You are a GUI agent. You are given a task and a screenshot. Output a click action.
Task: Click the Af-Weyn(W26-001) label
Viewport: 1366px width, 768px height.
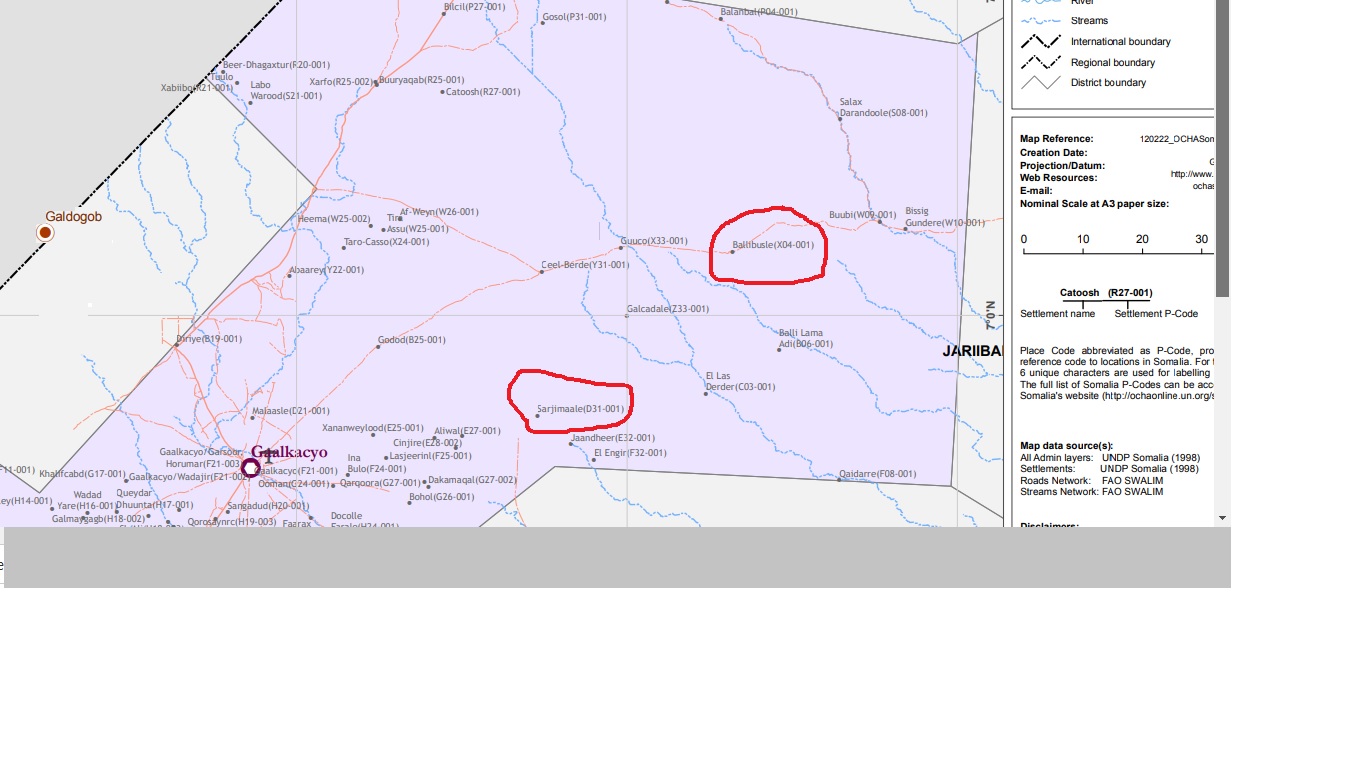[x=439, y=212]
